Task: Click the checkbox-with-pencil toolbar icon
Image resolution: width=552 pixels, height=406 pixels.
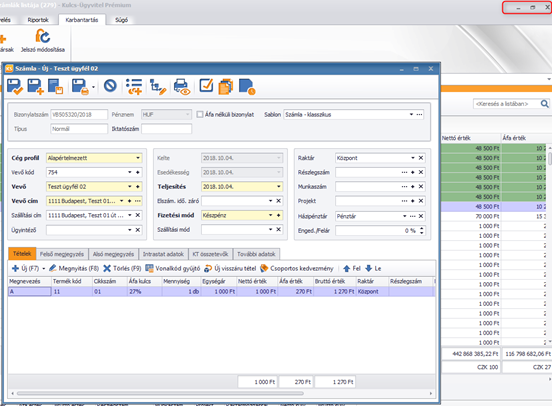Action: coord(206,86)
